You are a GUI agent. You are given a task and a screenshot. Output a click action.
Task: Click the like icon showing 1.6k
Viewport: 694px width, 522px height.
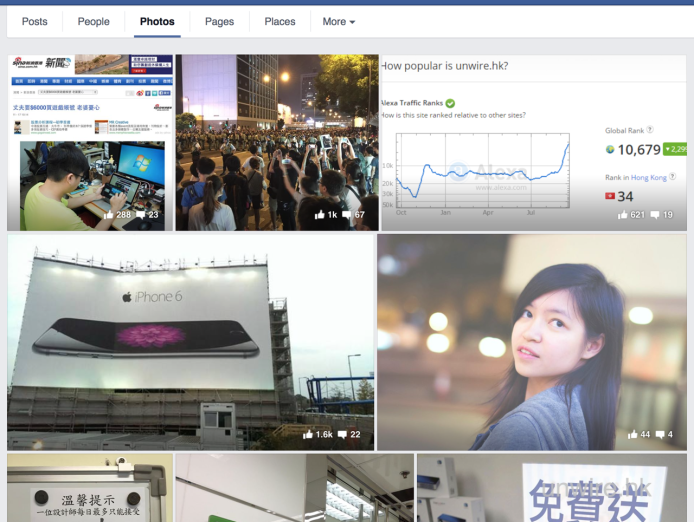click(x=308, y=434)
